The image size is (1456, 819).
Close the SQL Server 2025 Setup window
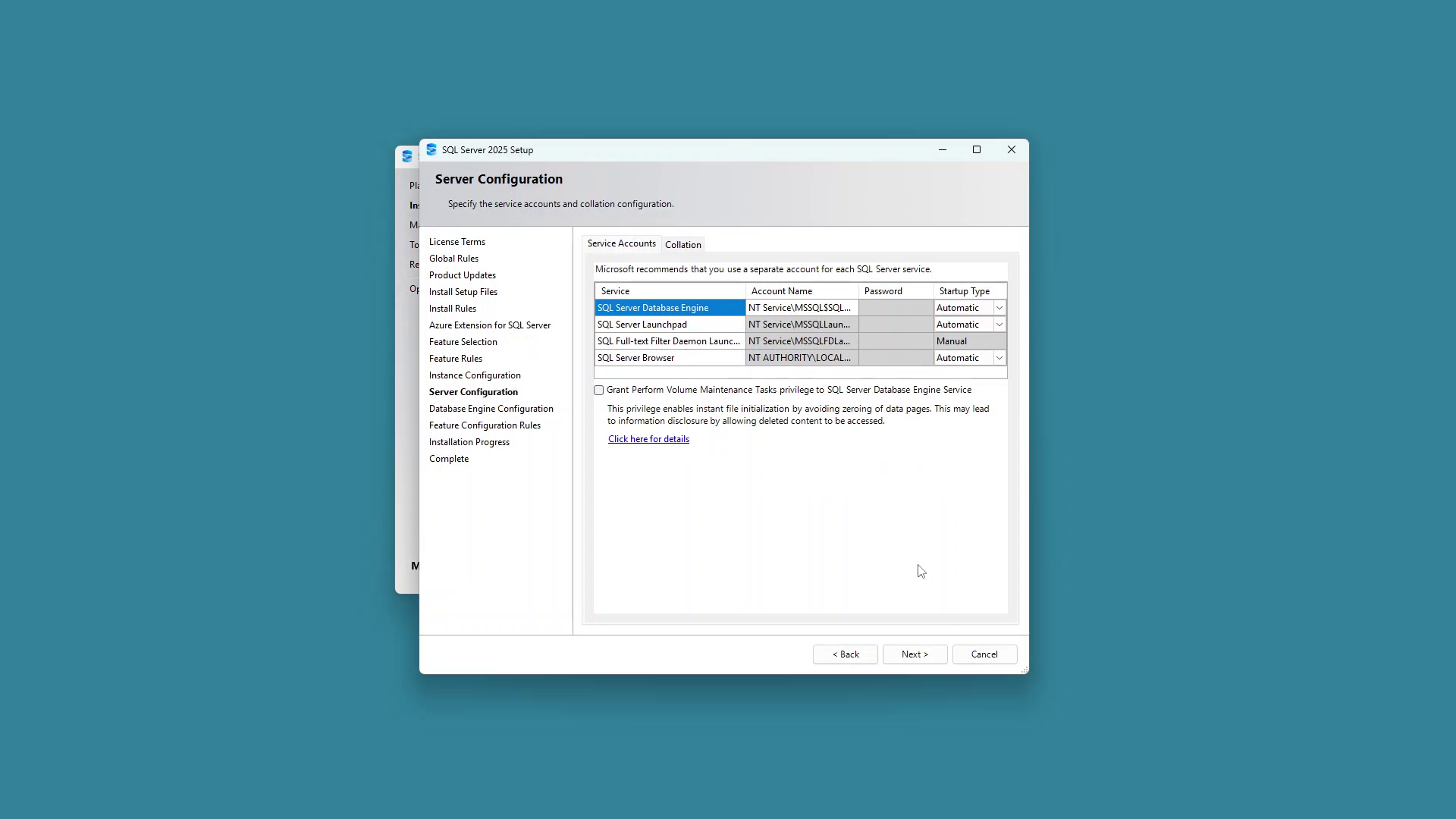1012,149
